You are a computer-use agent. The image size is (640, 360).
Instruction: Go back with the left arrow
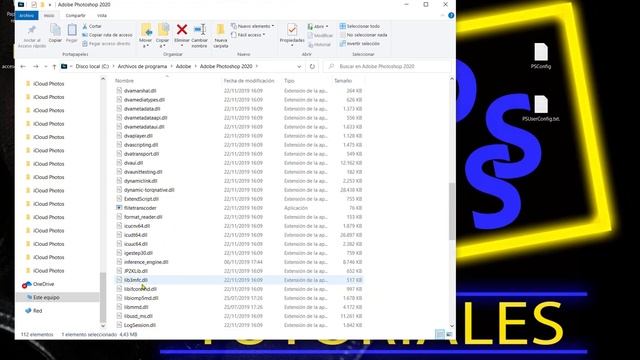[x=23, y=66]
